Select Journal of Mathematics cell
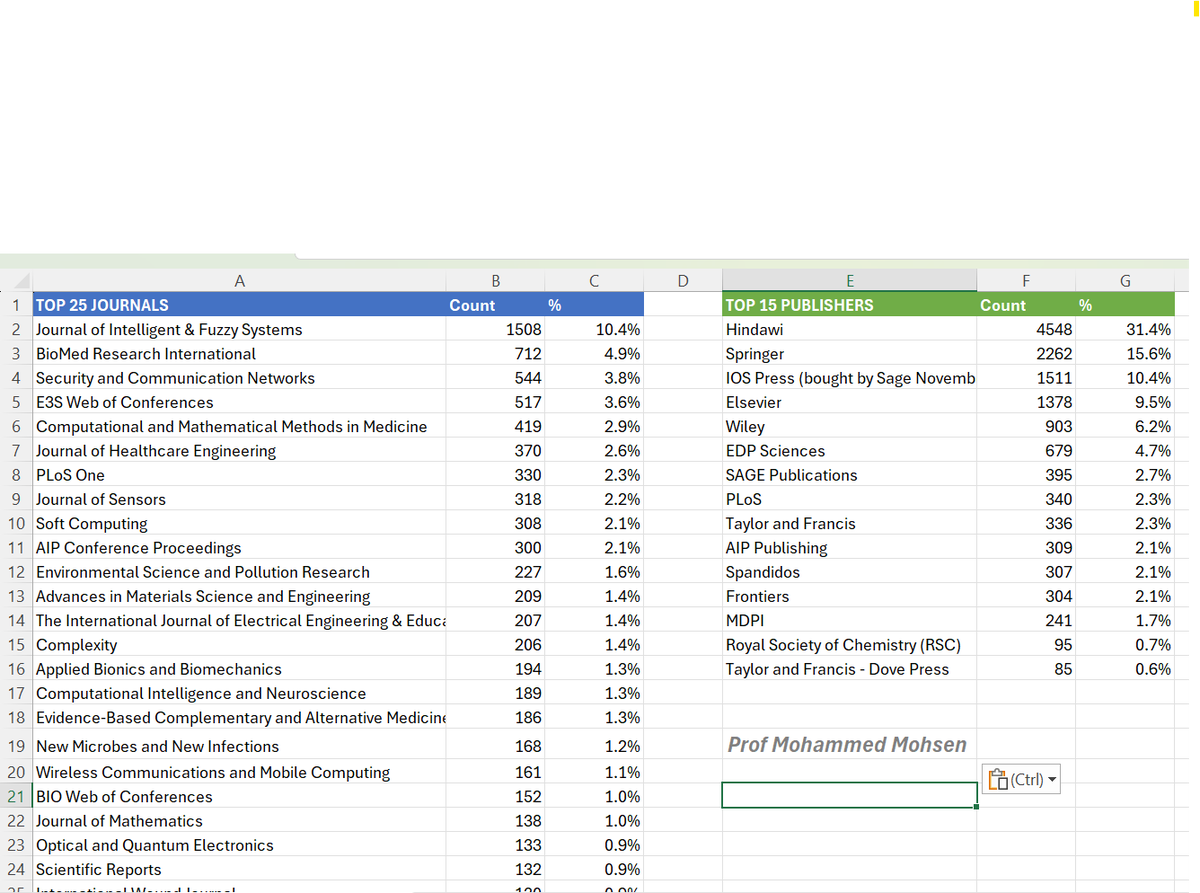1200x893 pixels. pyautogui.click(x=239, y=821)
